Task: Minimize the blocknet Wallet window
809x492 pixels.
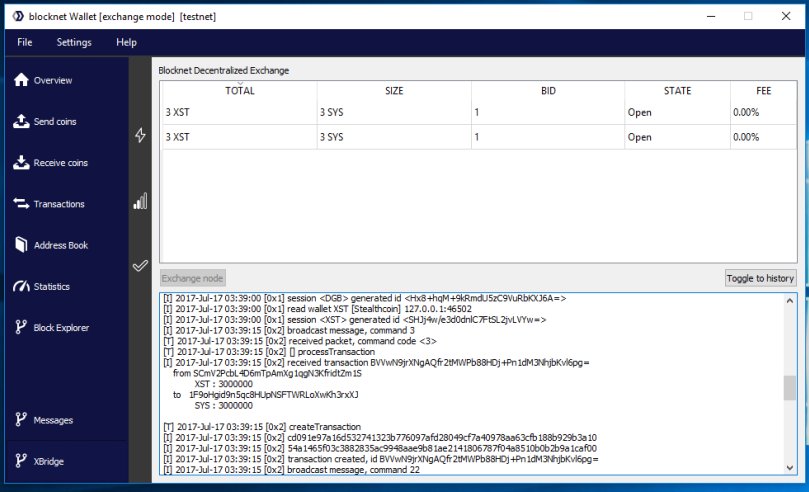Action: pos(711,16)
